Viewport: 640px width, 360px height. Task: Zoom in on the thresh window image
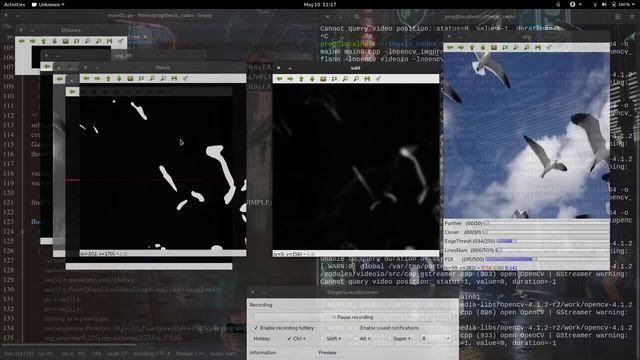click(x=152, y=78)
